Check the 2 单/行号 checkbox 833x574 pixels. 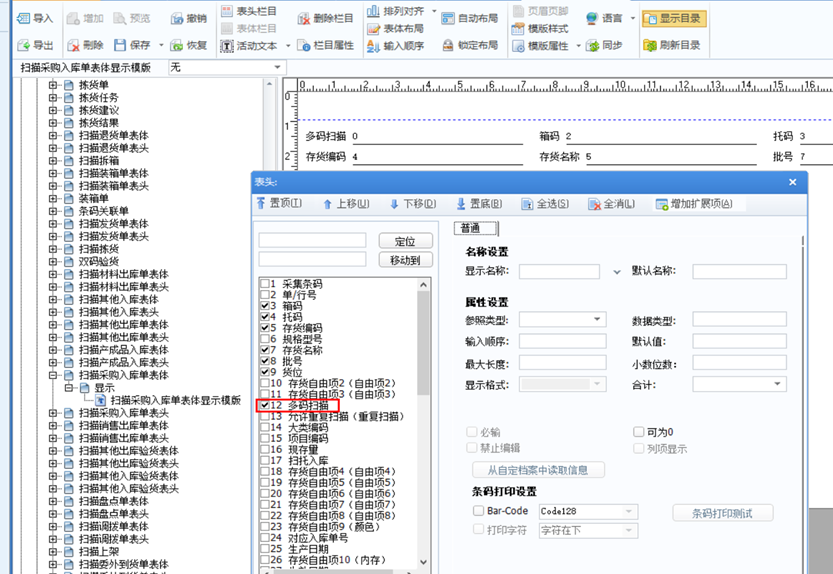click(265, 294)
